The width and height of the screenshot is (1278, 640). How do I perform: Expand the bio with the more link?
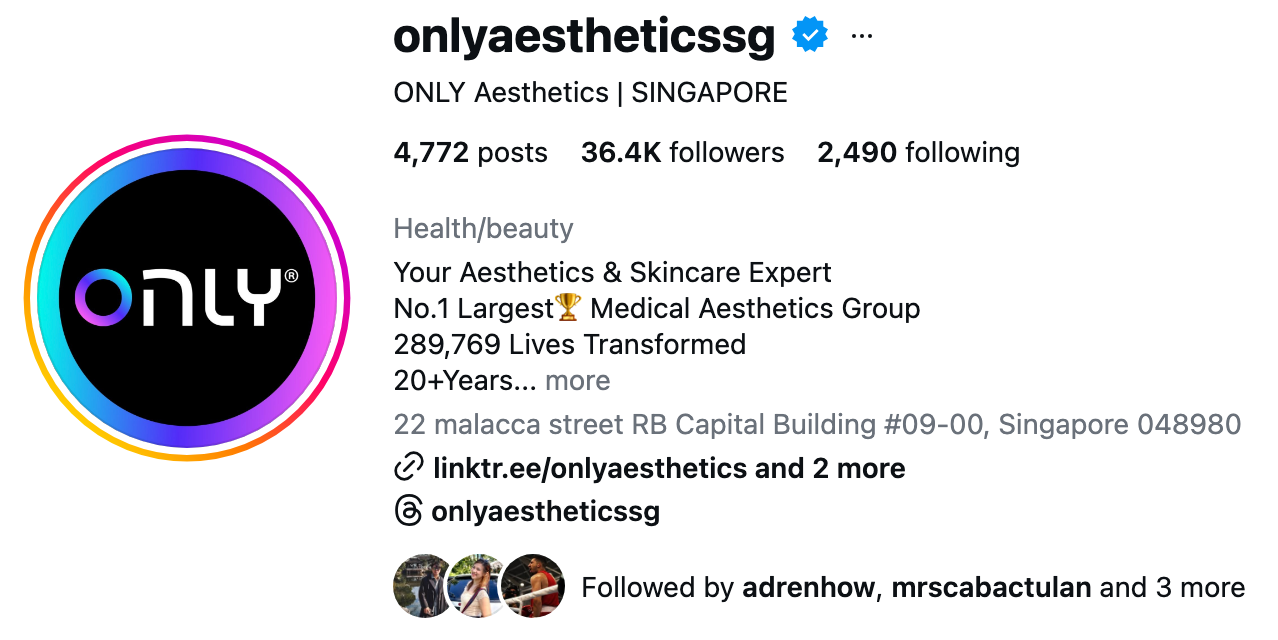pos(578,380)
